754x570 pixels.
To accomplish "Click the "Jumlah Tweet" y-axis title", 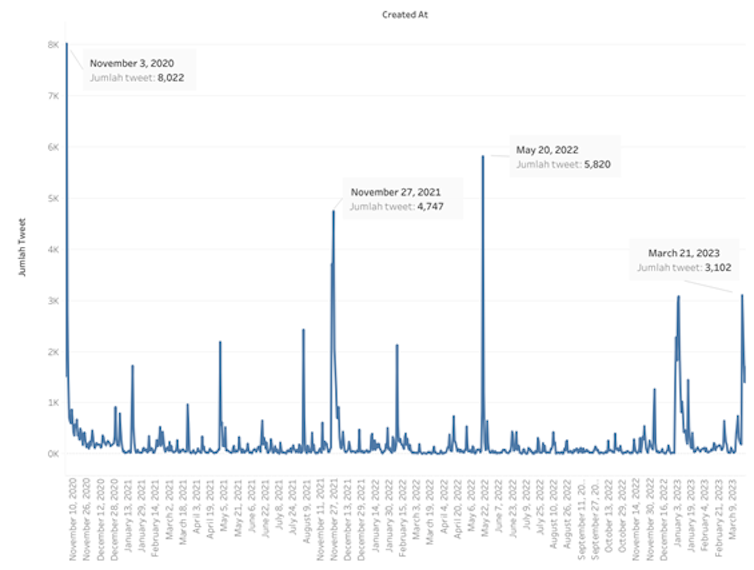I will 23,249.
